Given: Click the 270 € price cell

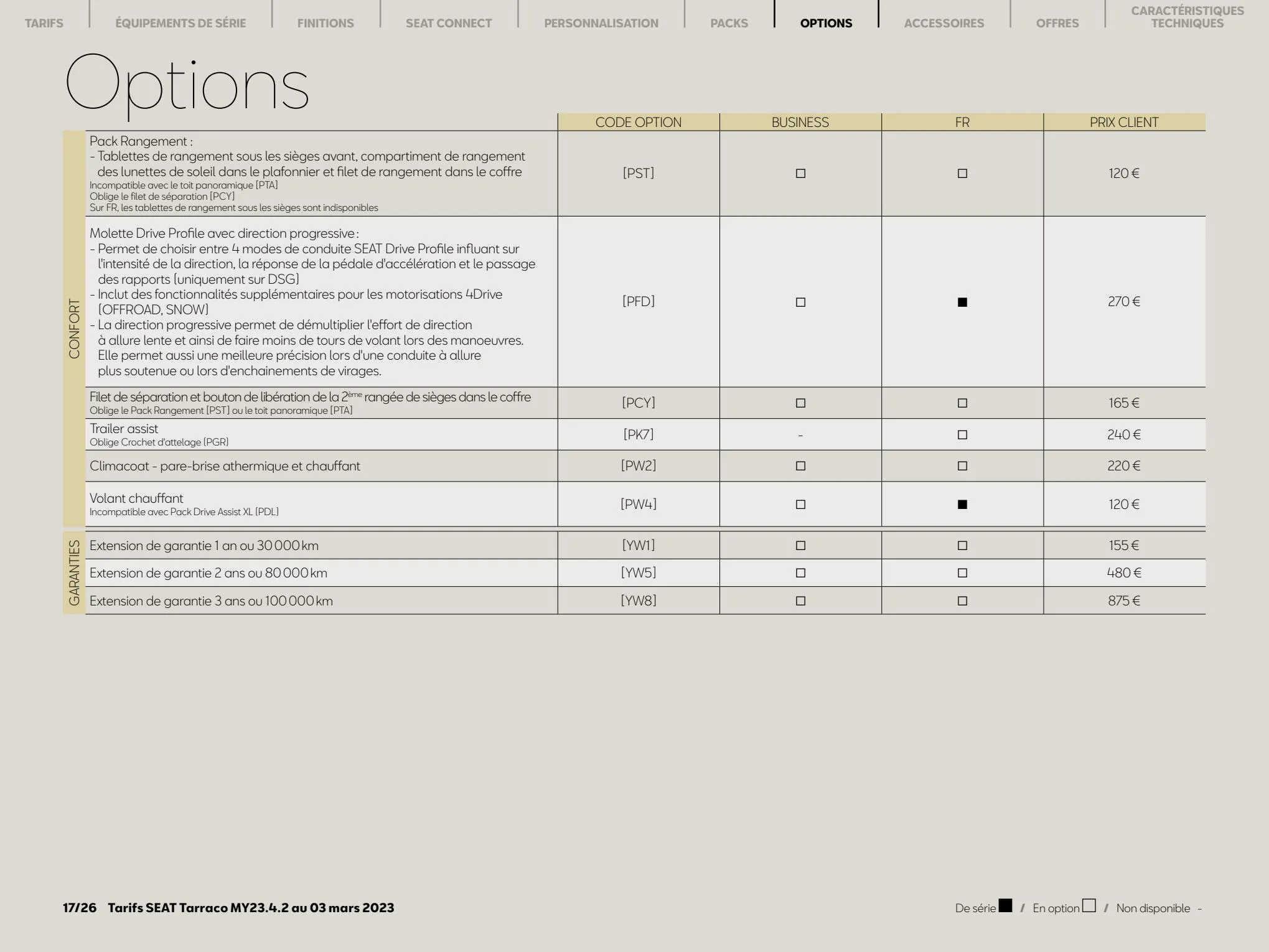Looking at the screenshot, I should [1124, 302].
